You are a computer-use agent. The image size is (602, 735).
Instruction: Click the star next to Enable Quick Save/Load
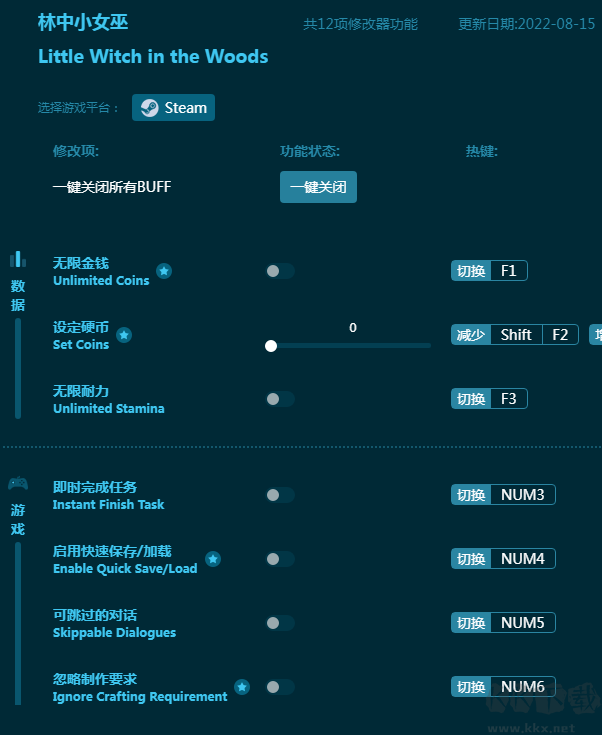pos(213,559)
